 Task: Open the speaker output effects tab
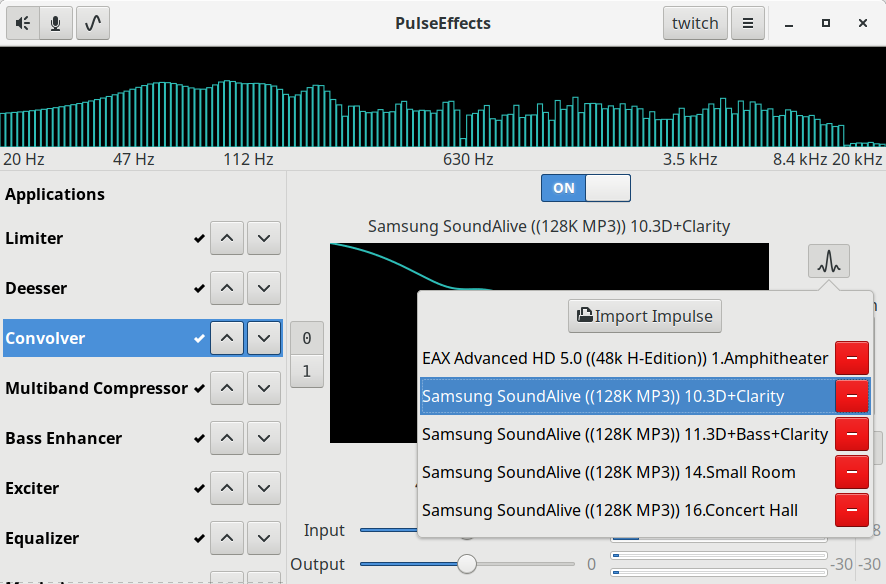[x=23, y=23]
